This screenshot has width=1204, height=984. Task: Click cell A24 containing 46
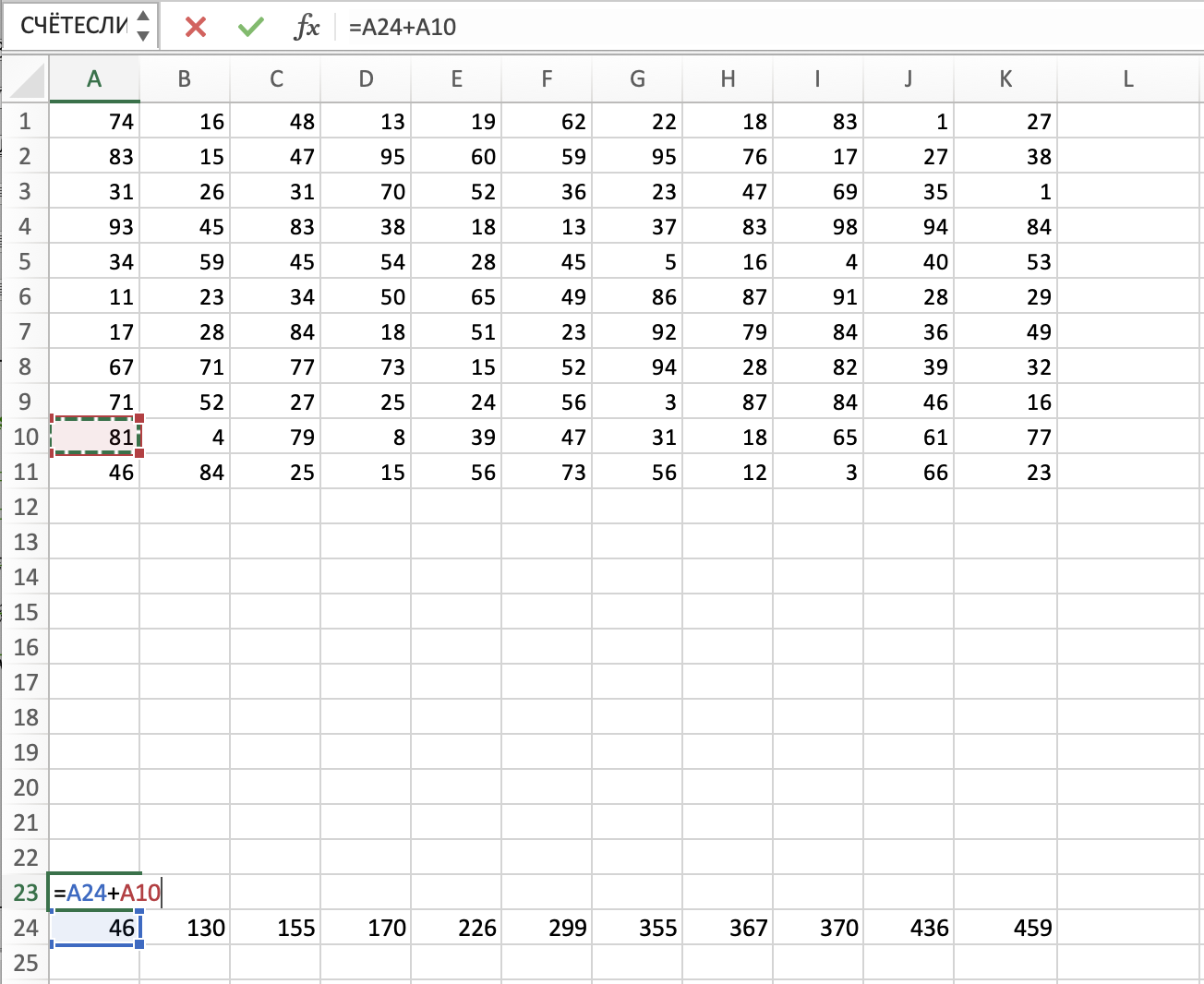94,928
